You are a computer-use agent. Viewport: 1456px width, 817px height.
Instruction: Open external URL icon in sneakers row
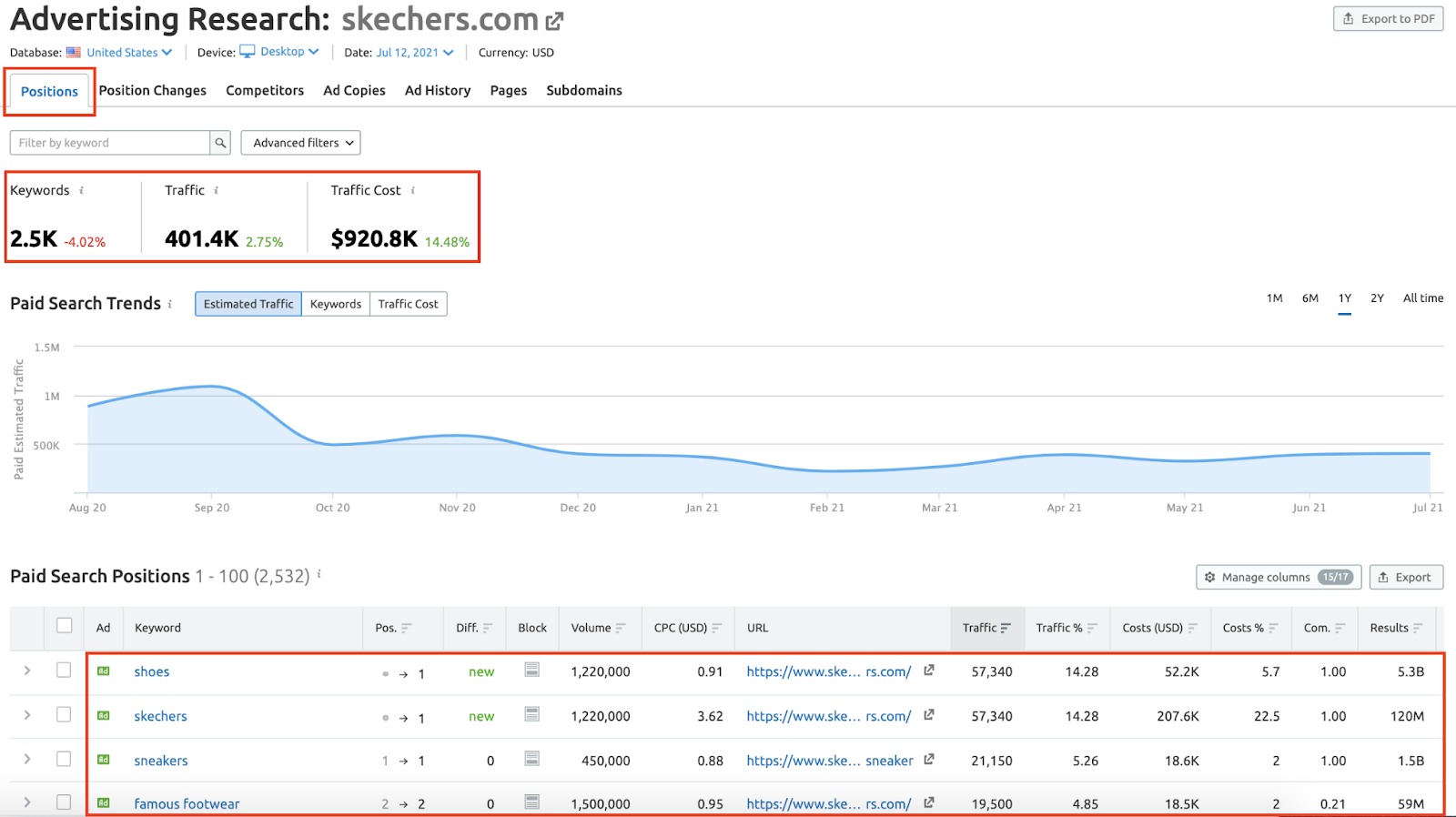click(x=929, y=759)
